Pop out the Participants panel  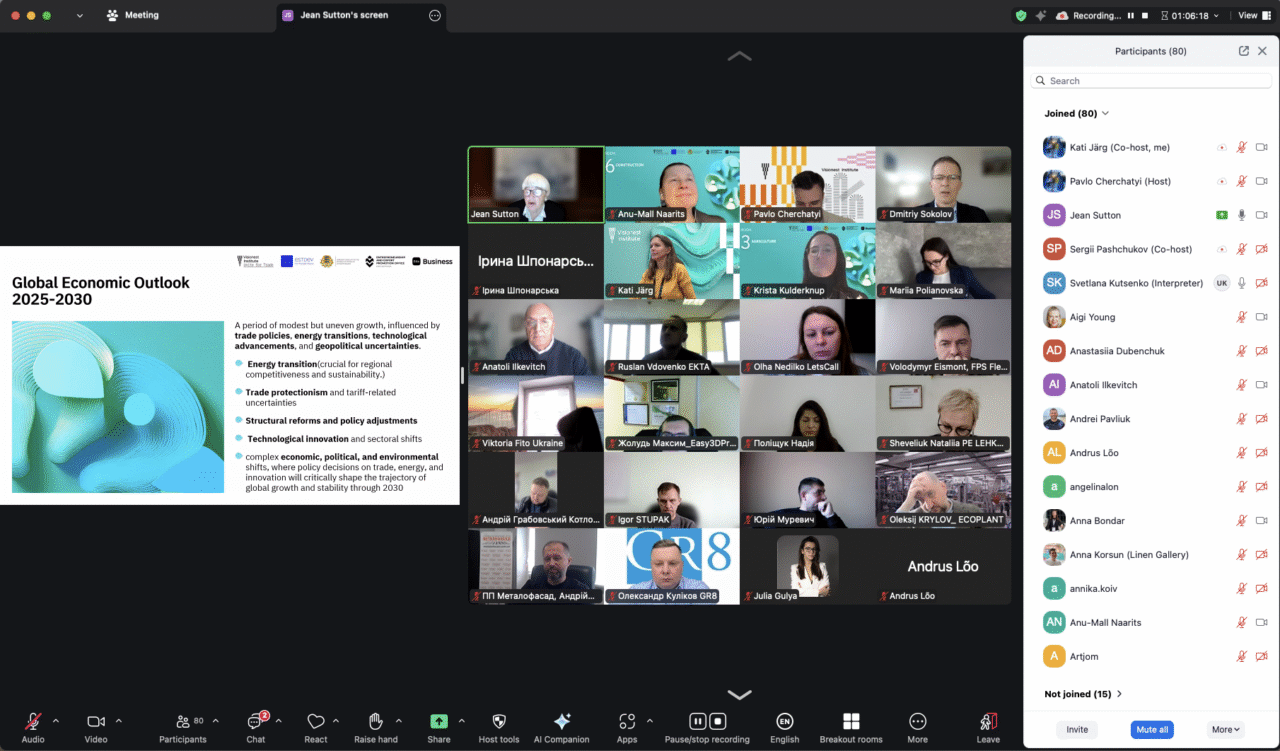[x=1243, y=51]
